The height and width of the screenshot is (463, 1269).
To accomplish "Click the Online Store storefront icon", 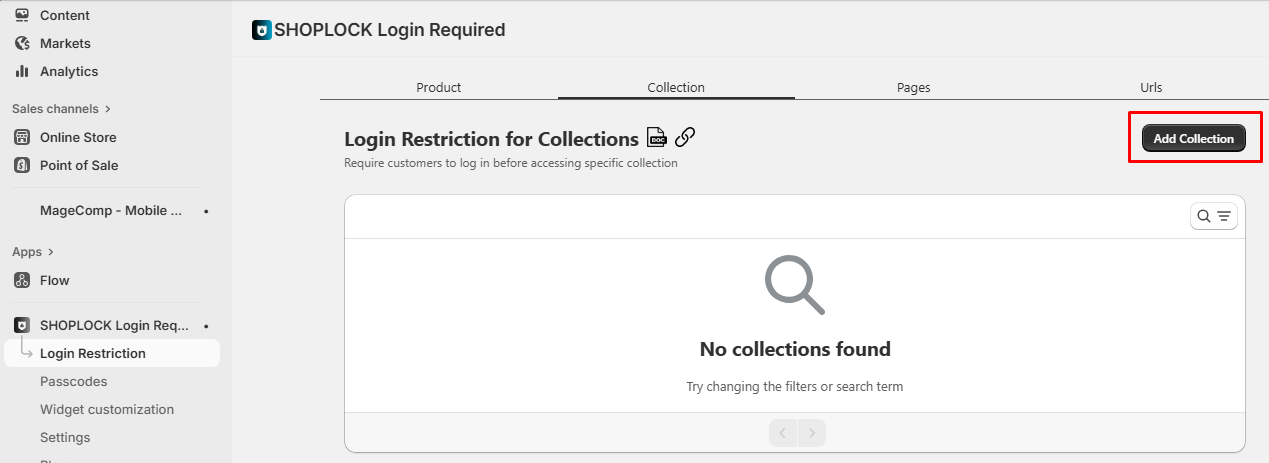I will 22,137.
